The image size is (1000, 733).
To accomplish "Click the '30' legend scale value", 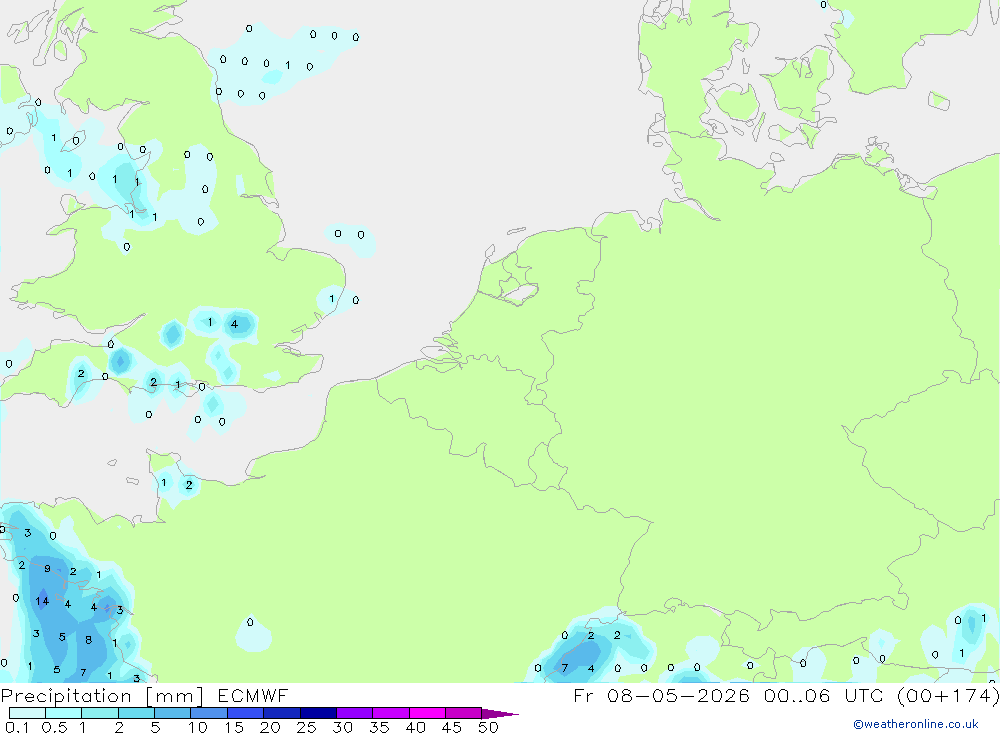I will [343, 727].
